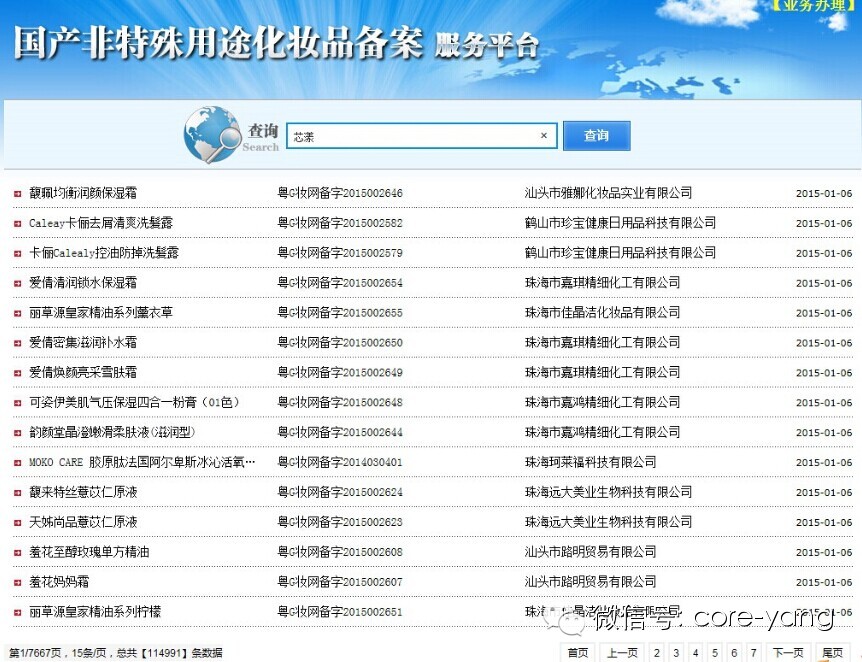862x662 pixels.
Task: Clear the search box with the X
Action: tap(544, 136)
